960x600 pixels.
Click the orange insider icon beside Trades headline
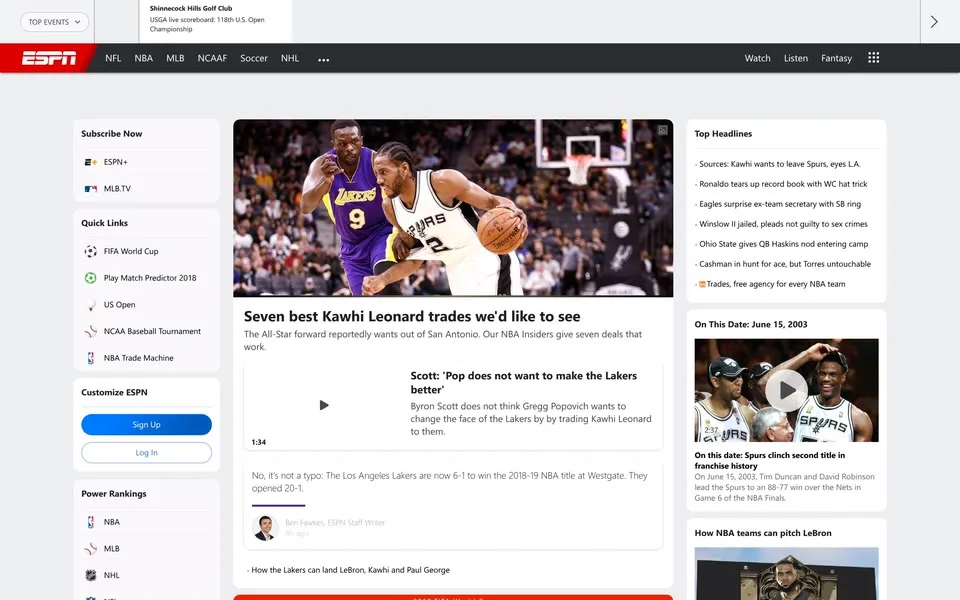pyautogui.click(x=702, y=284)
